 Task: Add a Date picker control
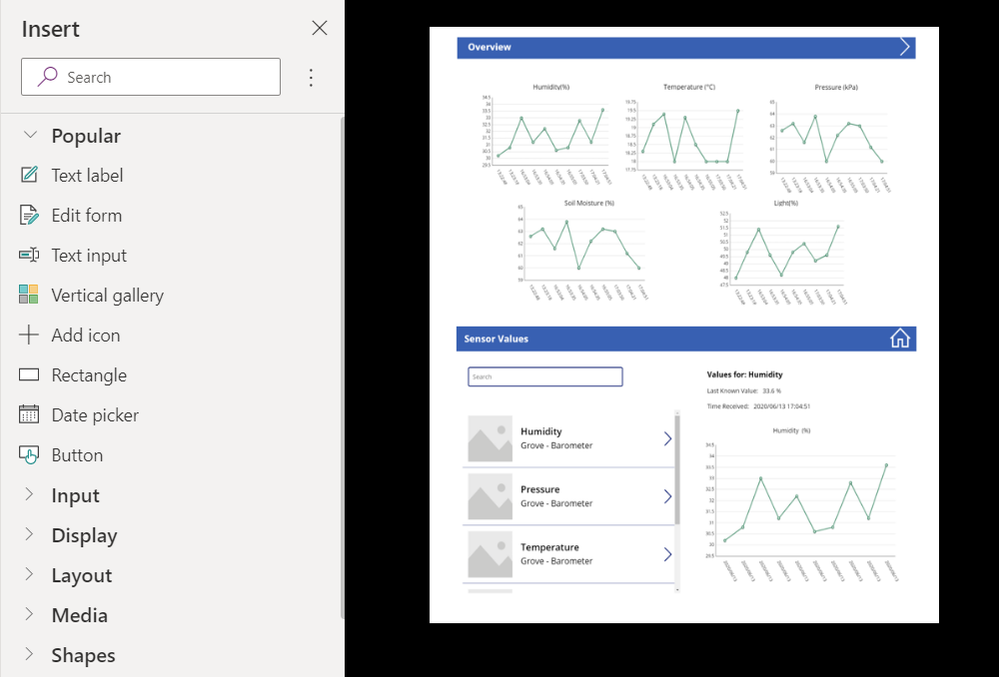coord(95,415)
